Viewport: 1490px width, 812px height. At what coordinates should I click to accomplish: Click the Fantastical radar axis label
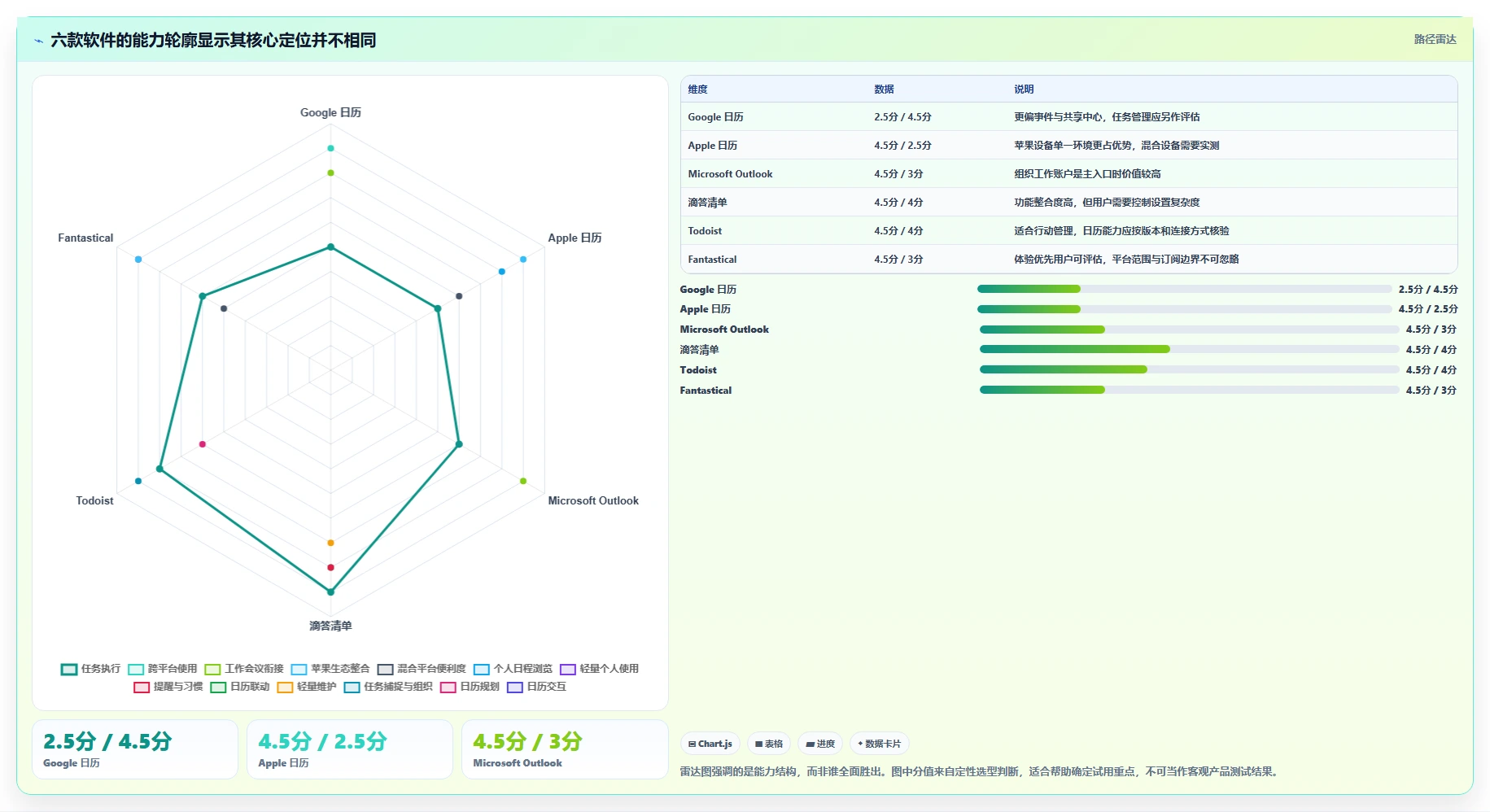pyautogui.click(x=85, y=238)
